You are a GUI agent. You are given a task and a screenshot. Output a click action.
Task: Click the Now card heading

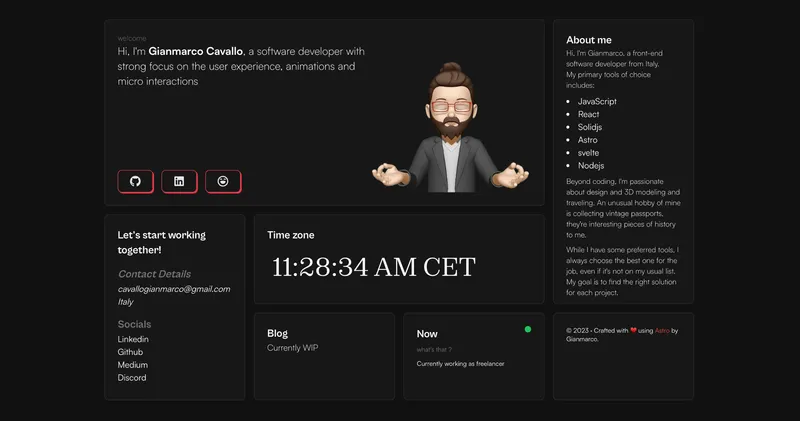point(427,334)
